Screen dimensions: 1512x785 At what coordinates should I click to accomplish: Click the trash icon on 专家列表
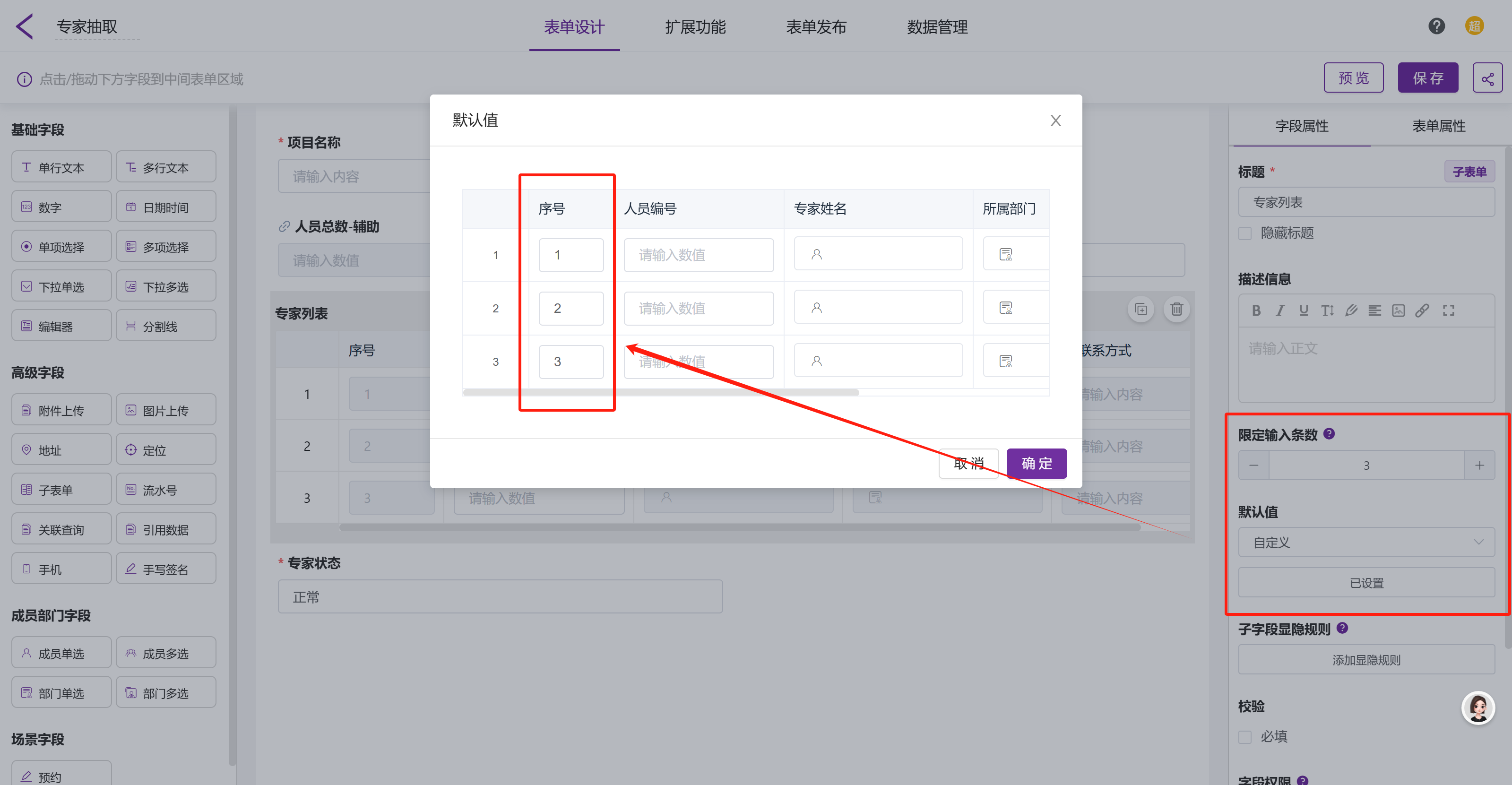[1176, 309]
